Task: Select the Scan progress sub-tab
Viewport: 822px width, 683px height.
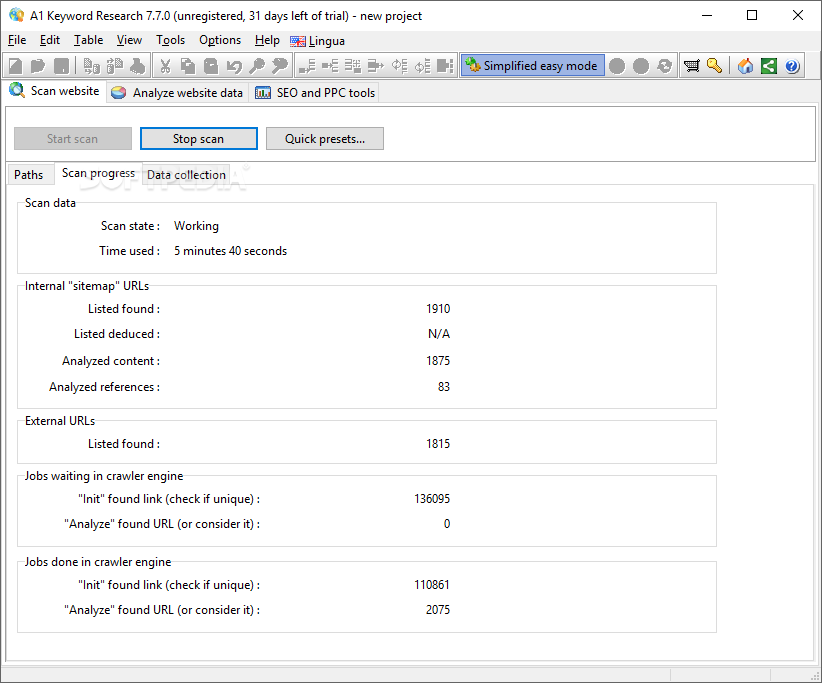Action: click(98, 173)
